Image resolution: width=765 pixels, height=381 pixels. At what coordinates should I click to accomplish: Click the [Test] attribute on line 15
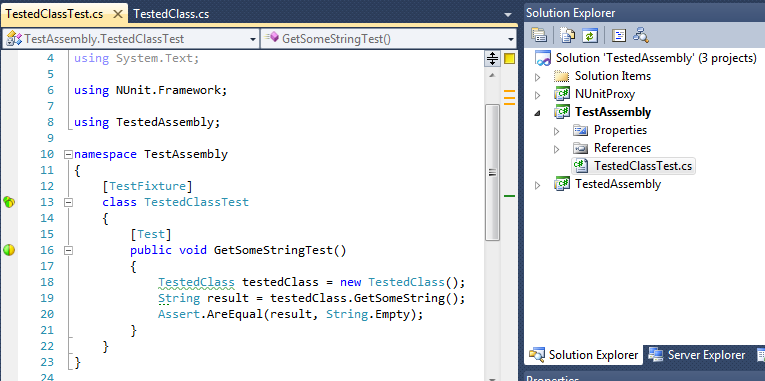(151, 234)
